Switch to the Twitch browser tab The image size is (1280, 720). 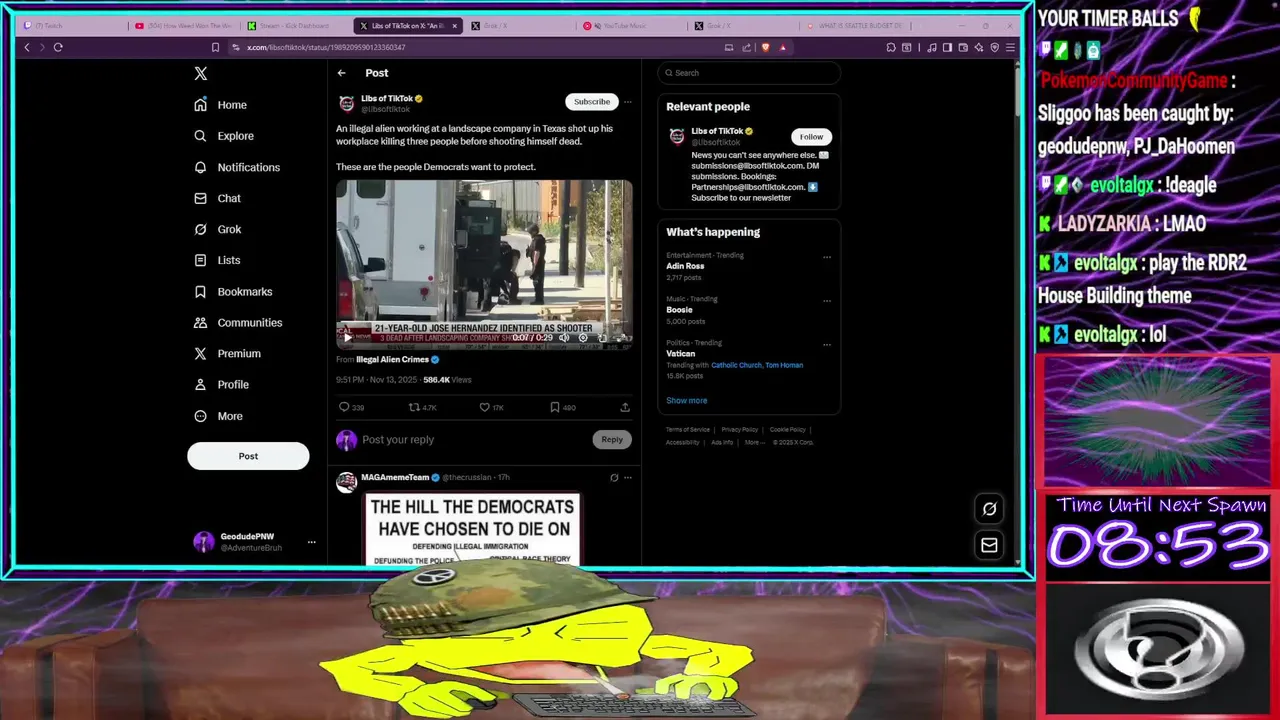[70, 26]
